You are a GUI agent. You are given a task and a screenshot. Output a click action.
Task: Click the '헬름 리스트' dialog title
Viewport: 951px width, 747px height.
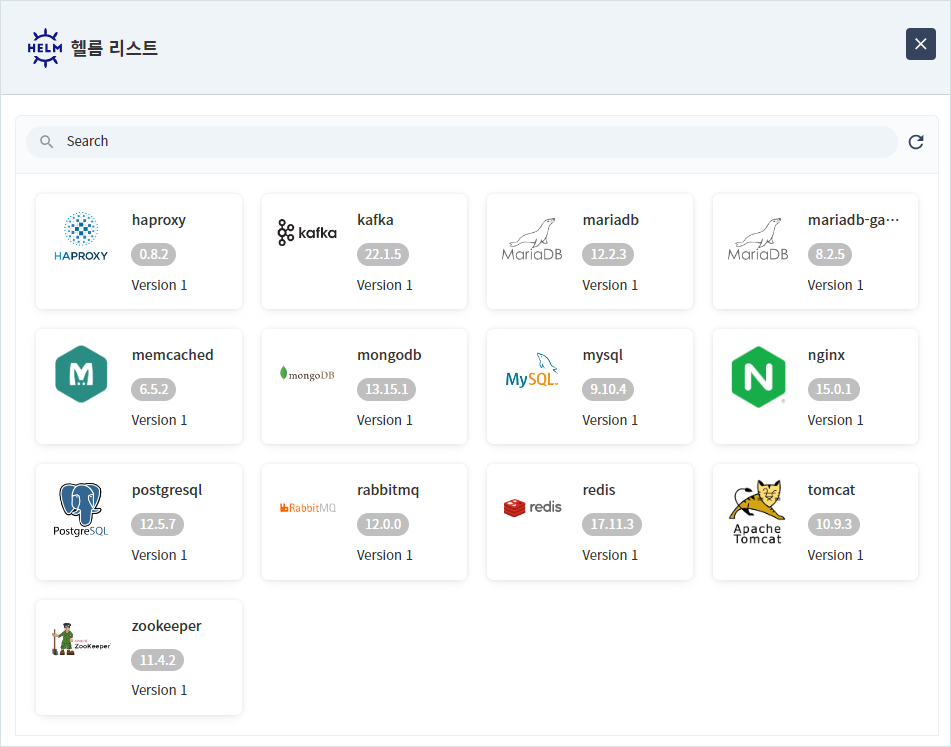tap(114, 48)
